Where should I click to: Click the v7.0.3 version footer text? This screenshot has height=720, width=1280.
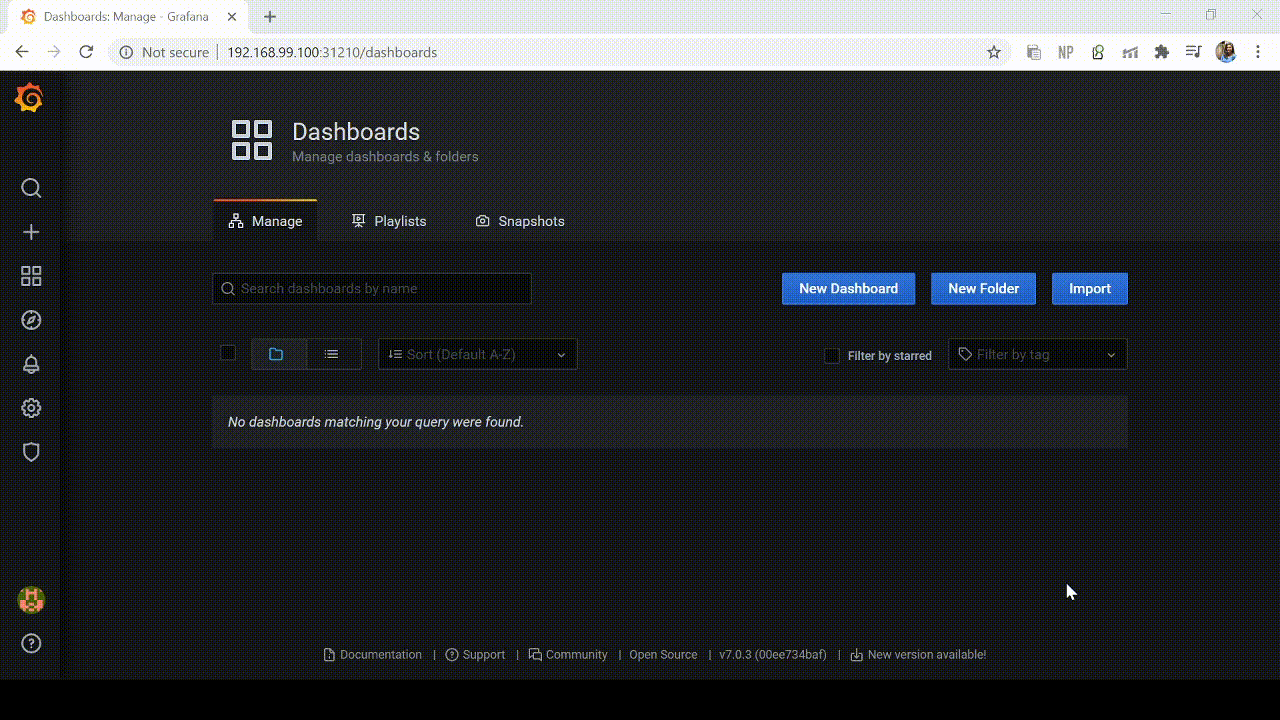pos(773,655)
